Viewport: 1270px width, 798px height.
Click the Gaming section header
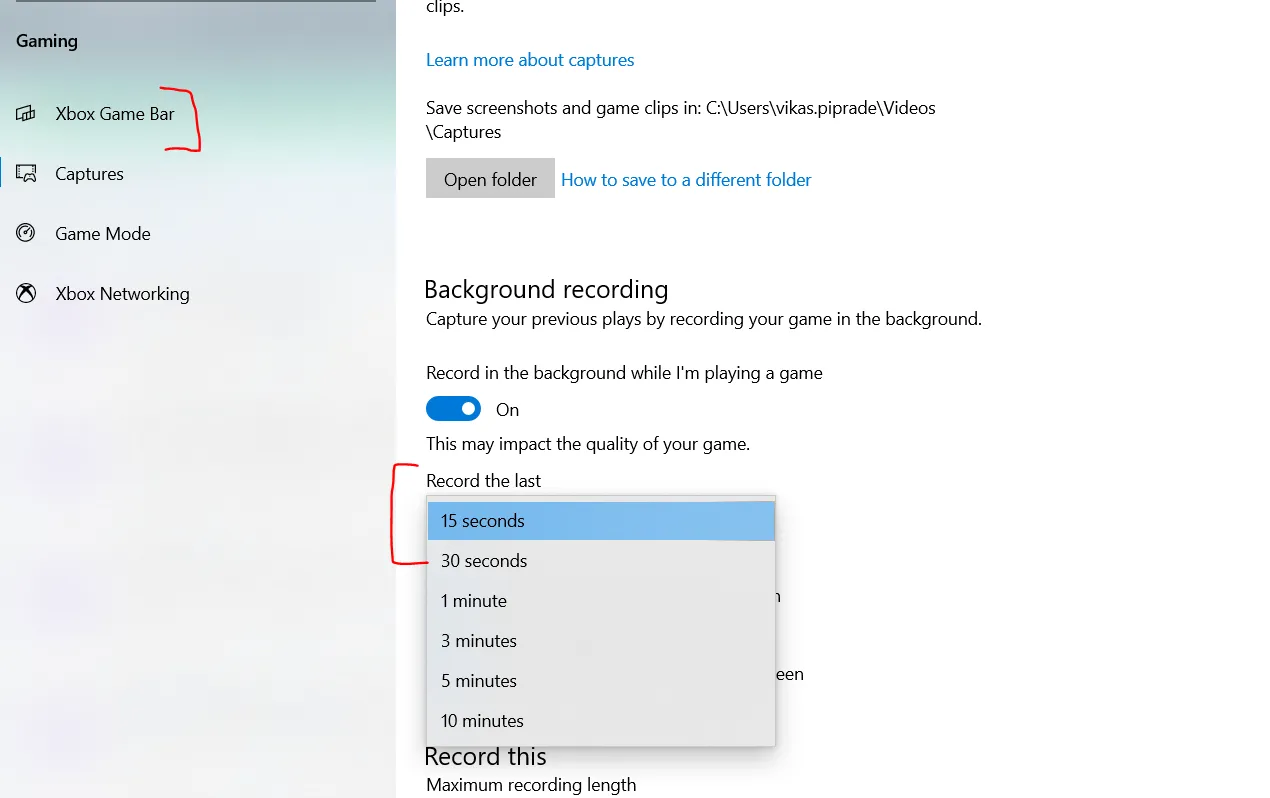(47, 41)
